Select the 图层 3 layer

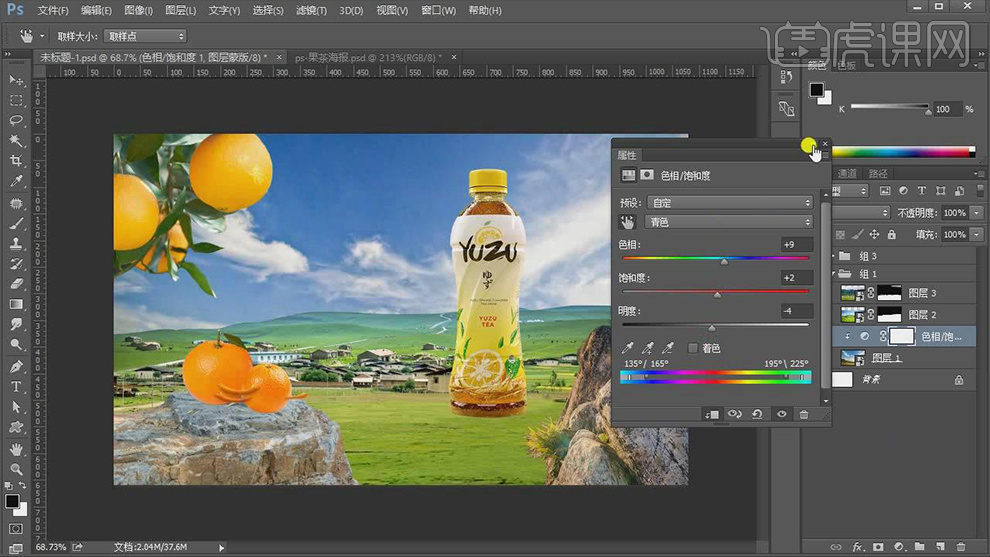pos(920,293)
